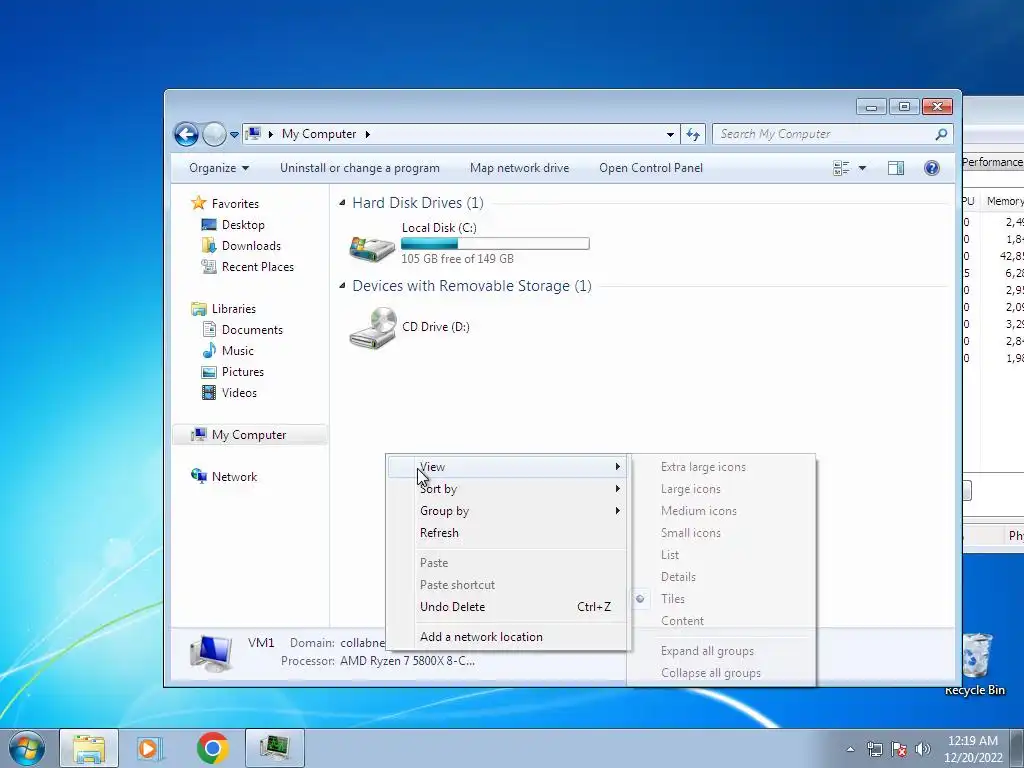The image size is (1024, 768).
Task: Open the Sort by submenu
Action: pyautogui.click(x=507, y=489)
